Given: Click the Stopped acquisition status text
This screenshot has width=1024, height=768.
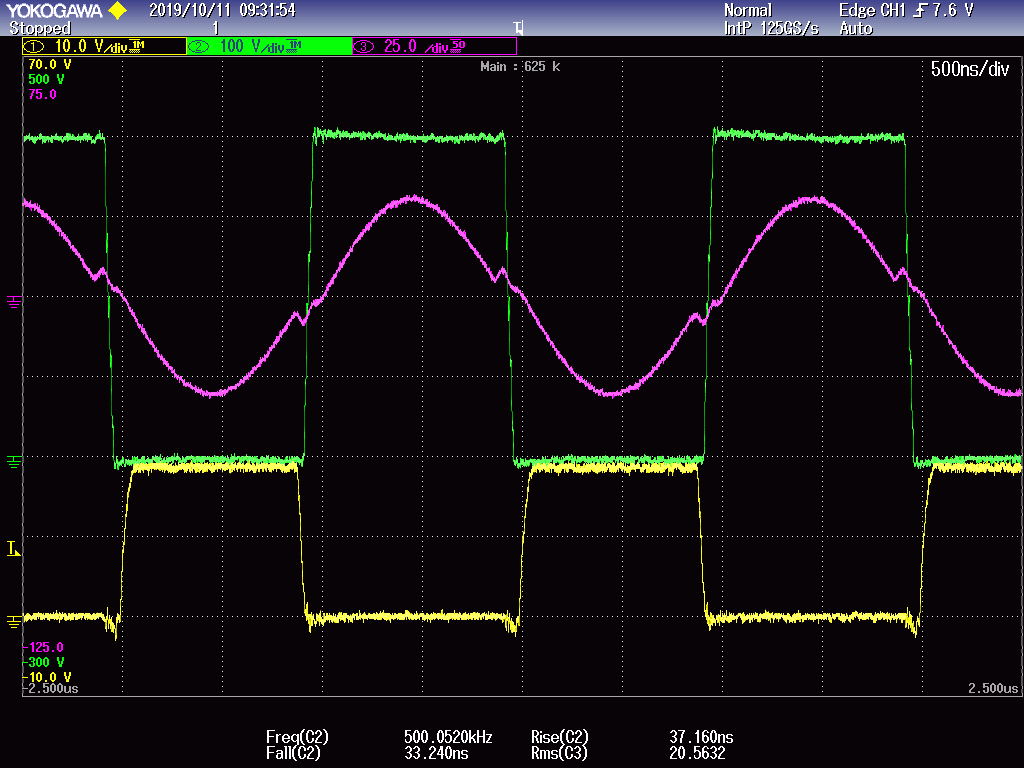Looking at the screenshot, I should point(39,29).
